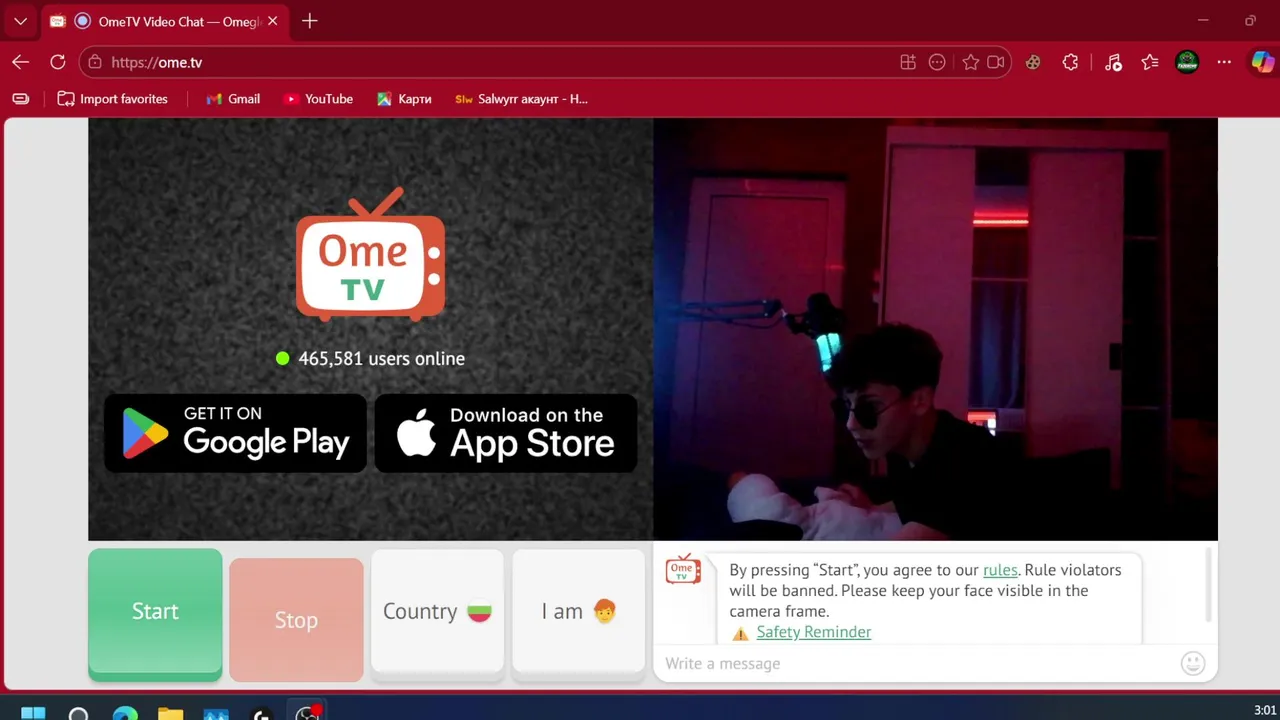Open Edge Settings and more menu
The height and width of the screenshot is (720, 1280).
1224,62
